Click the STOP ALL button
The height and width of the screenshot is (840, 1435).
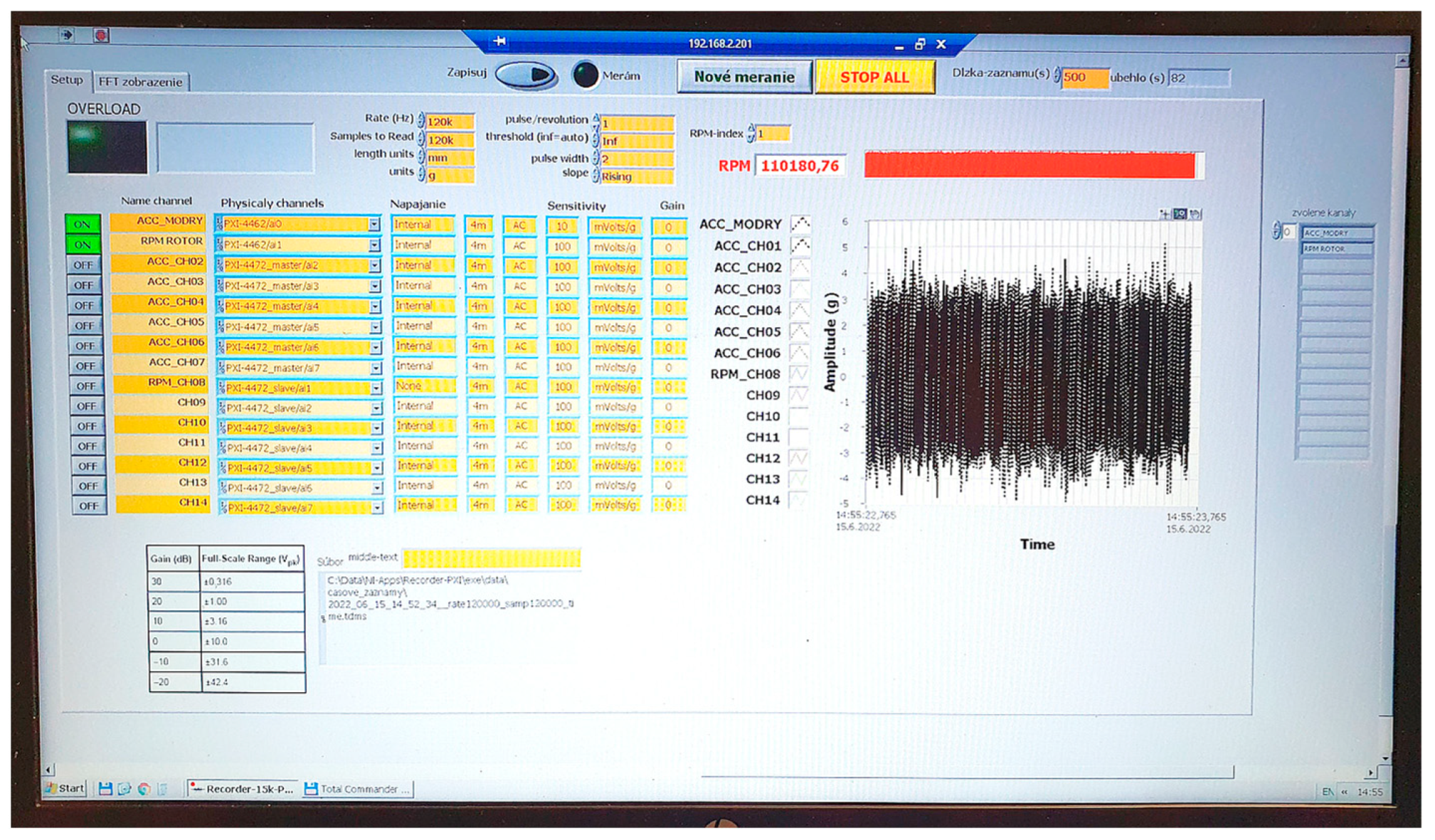[875, 78]
